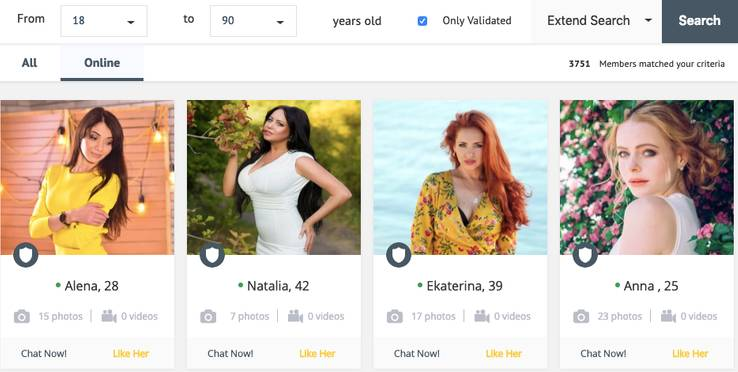Click the camera icon next to Alena's 15 photos
Screen dimensions: 738x372
click(x=22, y=316)
